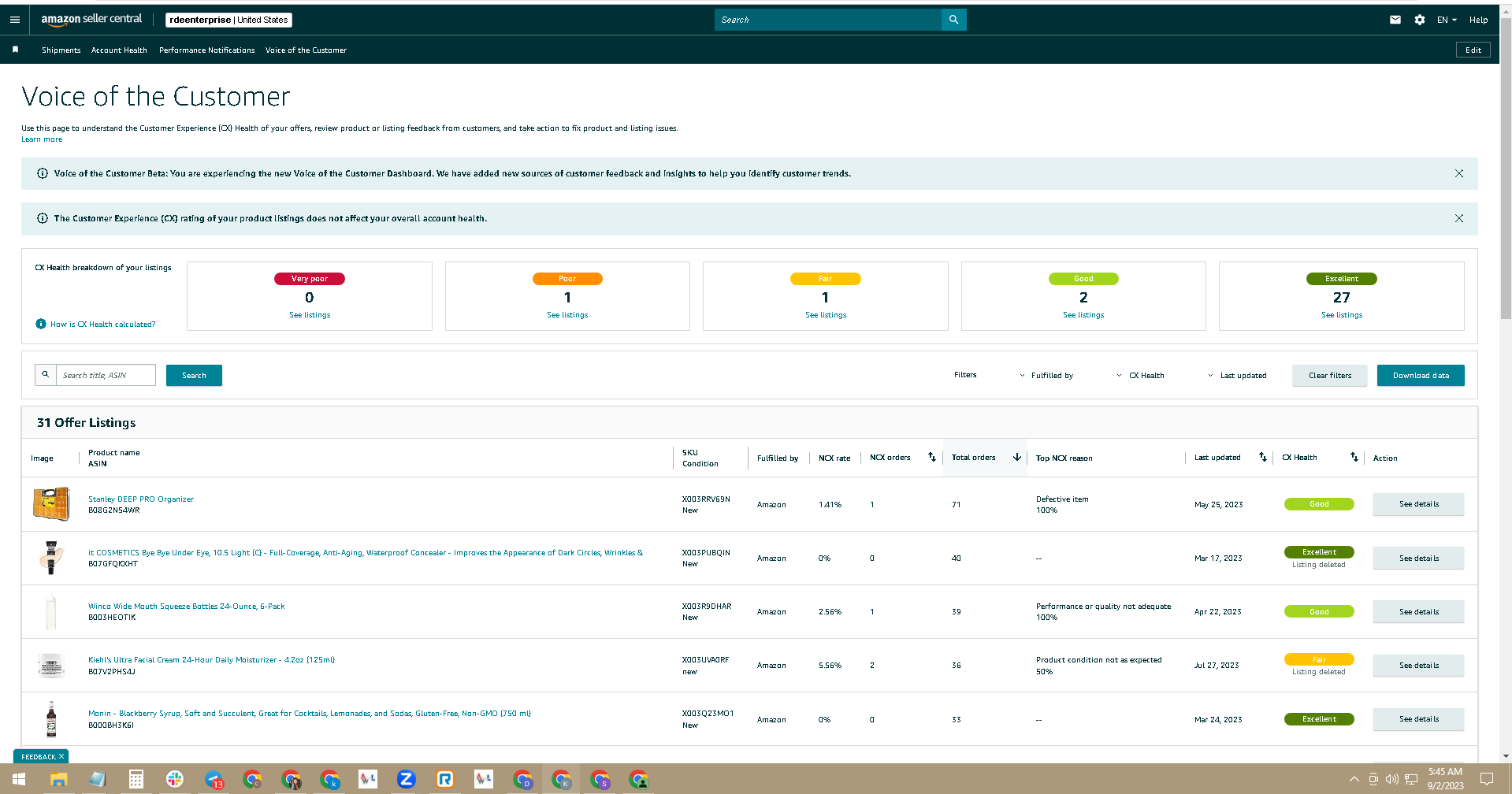Click the volume speaker tray icon
Screen dimensions: 1512x794
click(x=1391, y=779)
